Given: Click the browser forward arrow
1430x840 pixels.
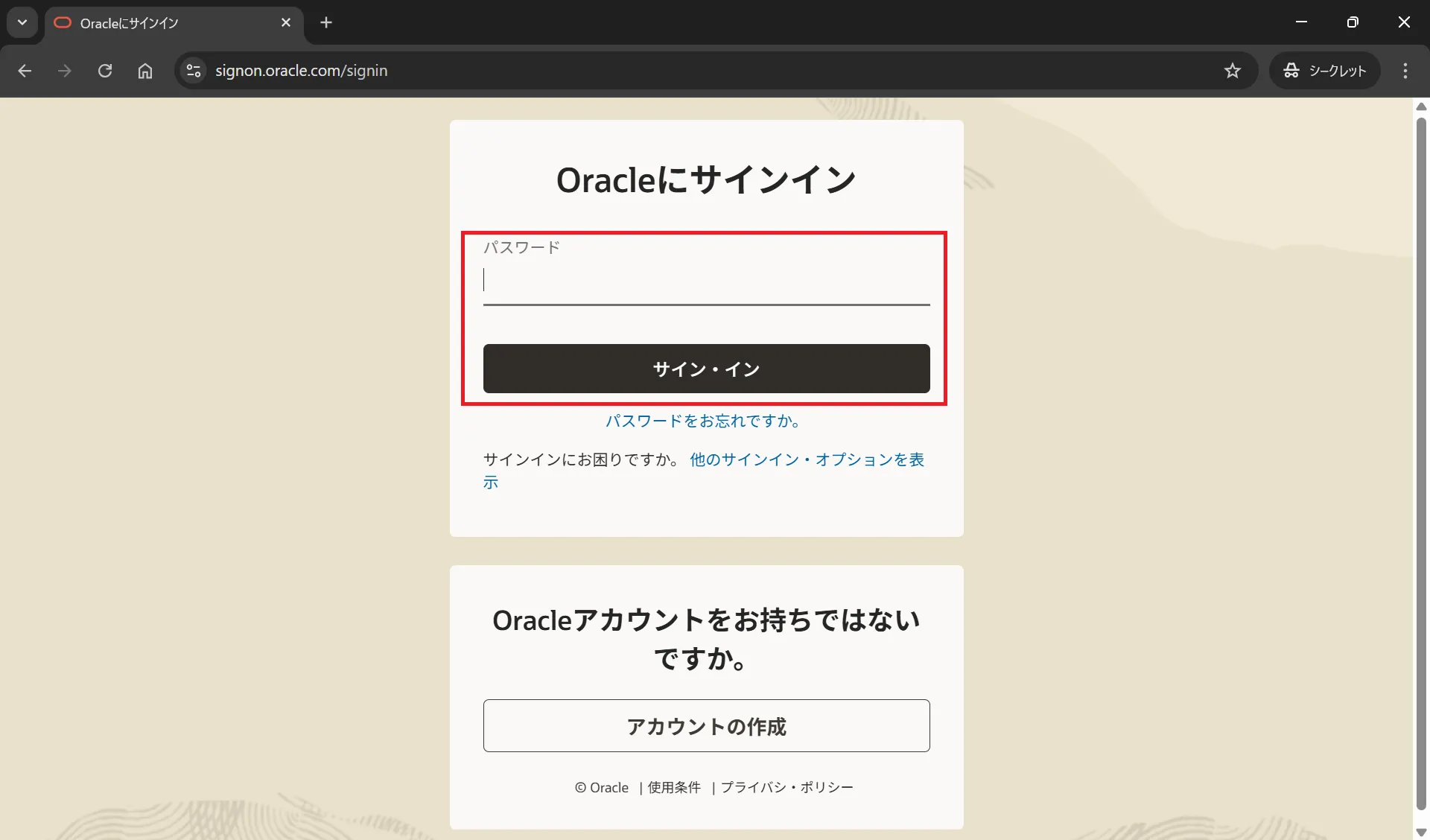Looking at the screenshot, I should (x=65, y=71).
